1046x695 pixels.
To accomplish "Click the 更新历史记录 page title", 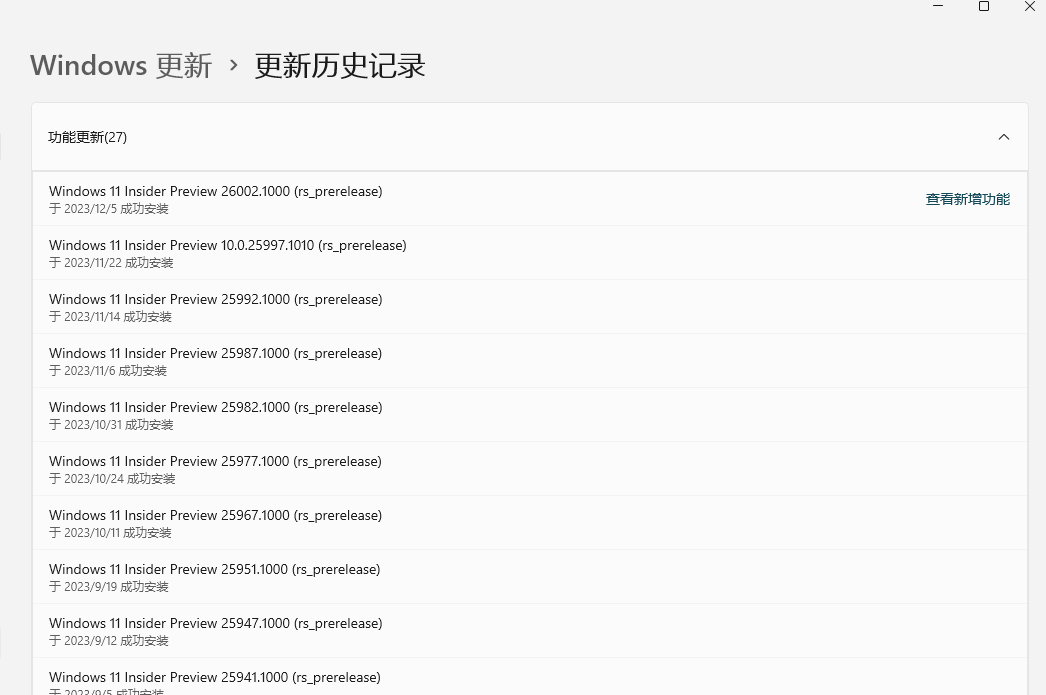I will (340, 65).
